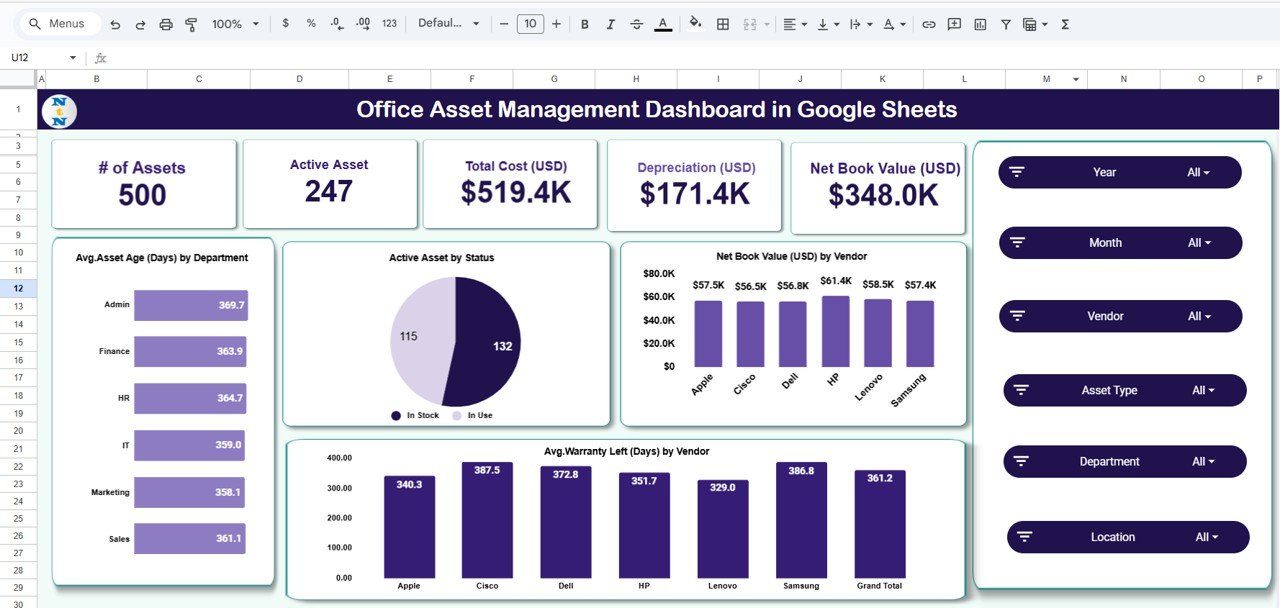Viewport: 1280px width, 608px height.
Task: Open the Year filter dropdown
Action: [1198, 172]
